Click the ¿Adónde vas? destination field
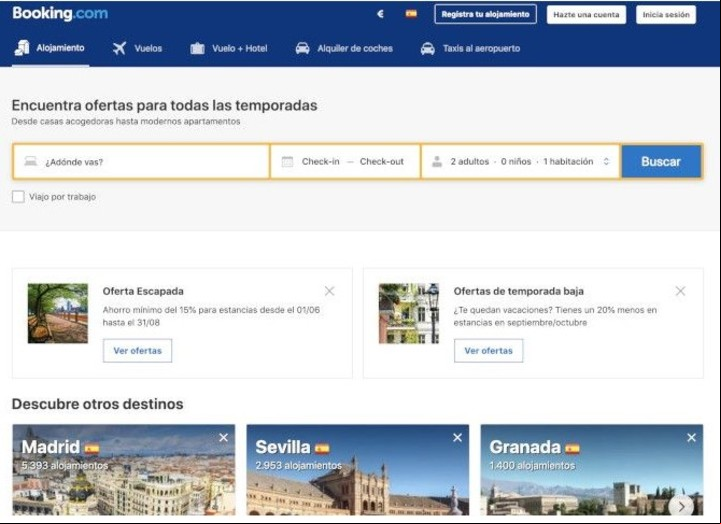The image size is (721, 524). 141,161
